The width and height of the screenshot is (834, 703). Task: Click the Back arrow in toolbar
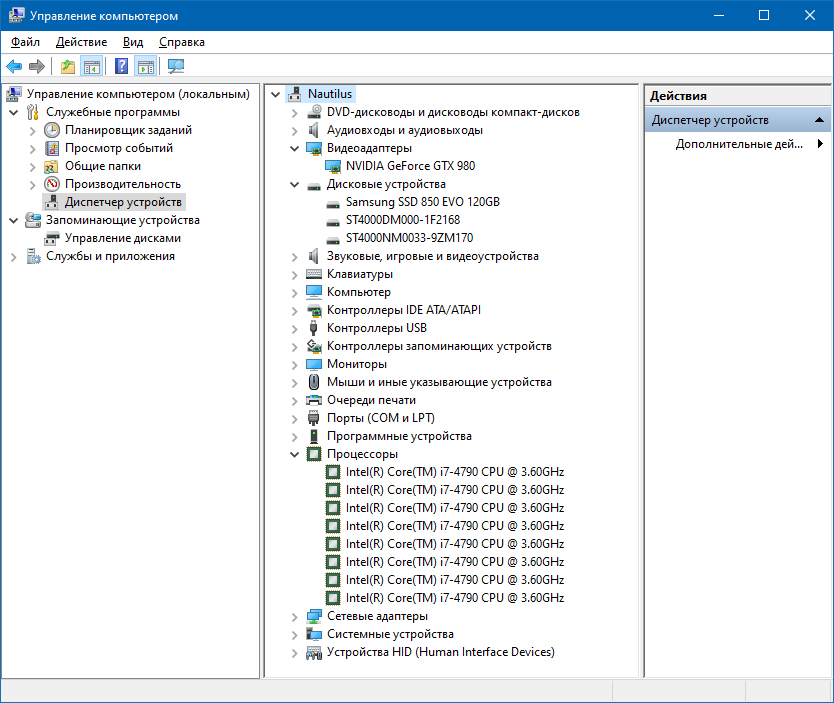(14, 67)
